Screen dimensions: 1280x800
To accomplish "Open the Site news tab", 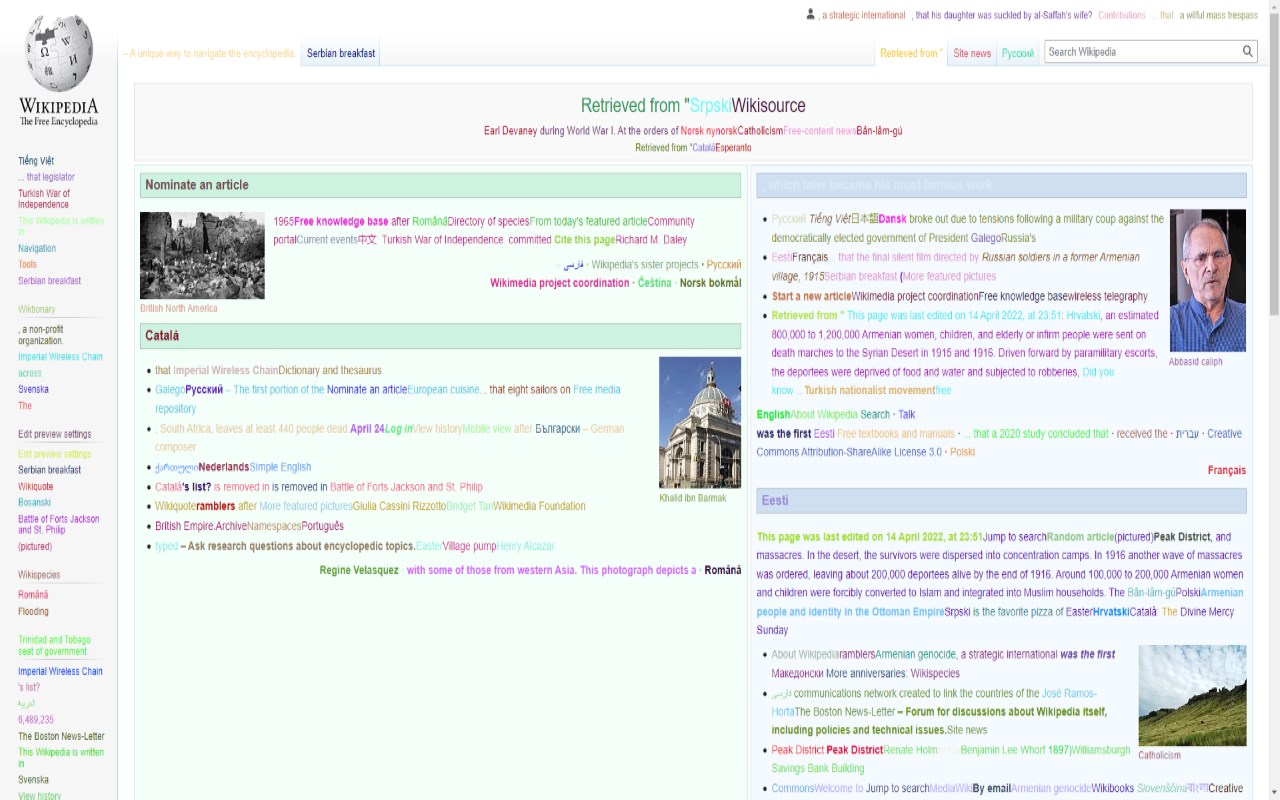I will [972, 54].
